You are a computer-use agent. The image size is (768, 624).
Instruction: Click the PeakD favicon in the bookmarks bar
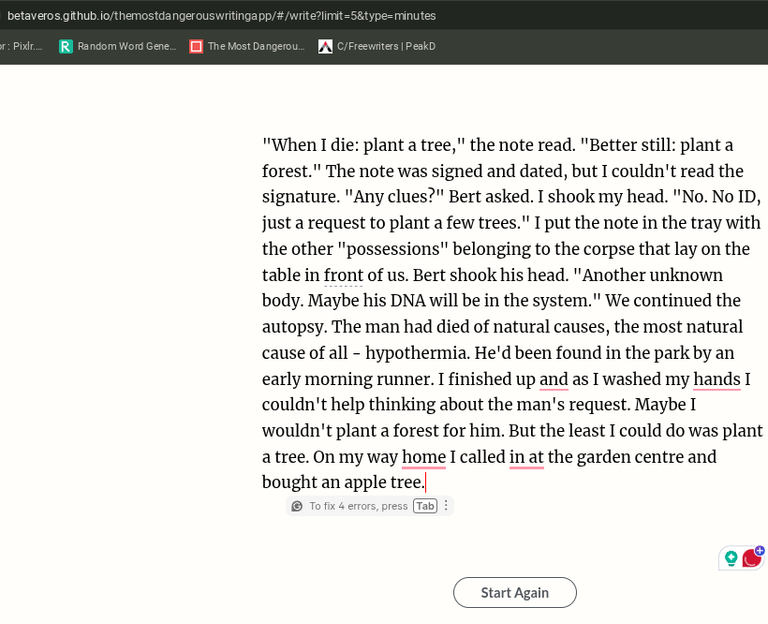click(x=325, y=46)
